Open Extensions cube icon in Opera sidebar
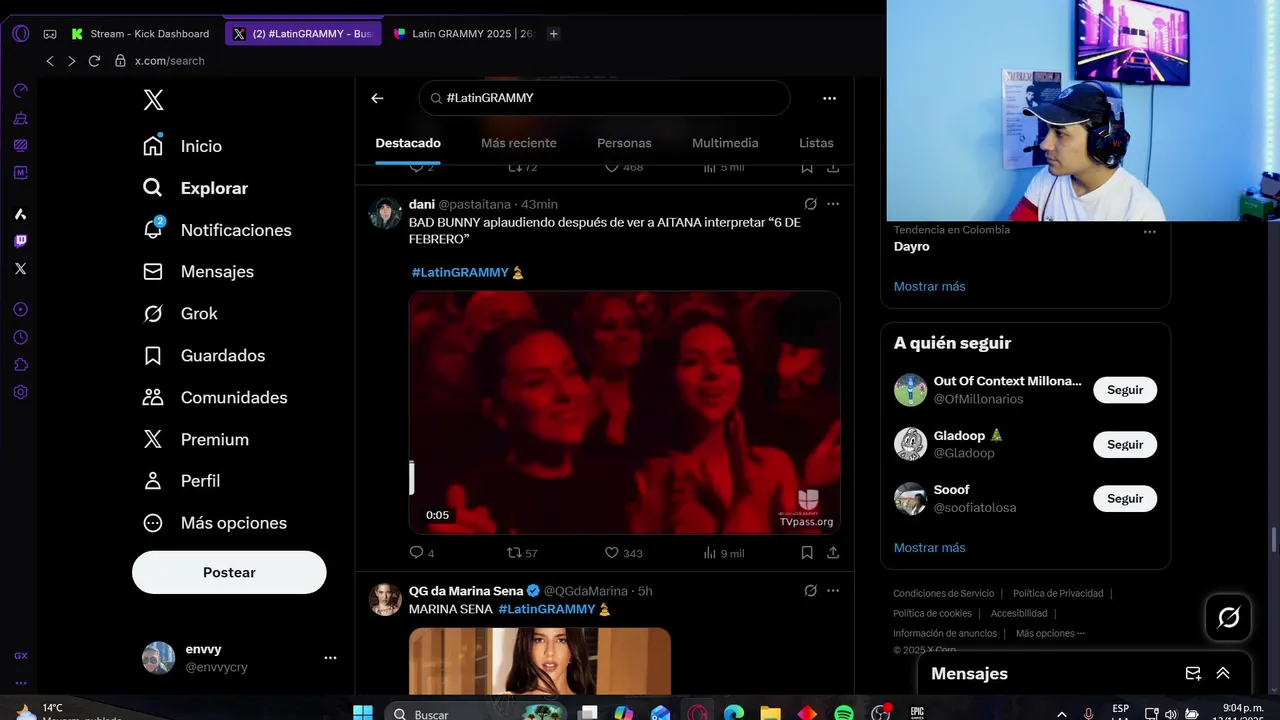This screenshot has height=720, width=1280. [x=20, y=365]
